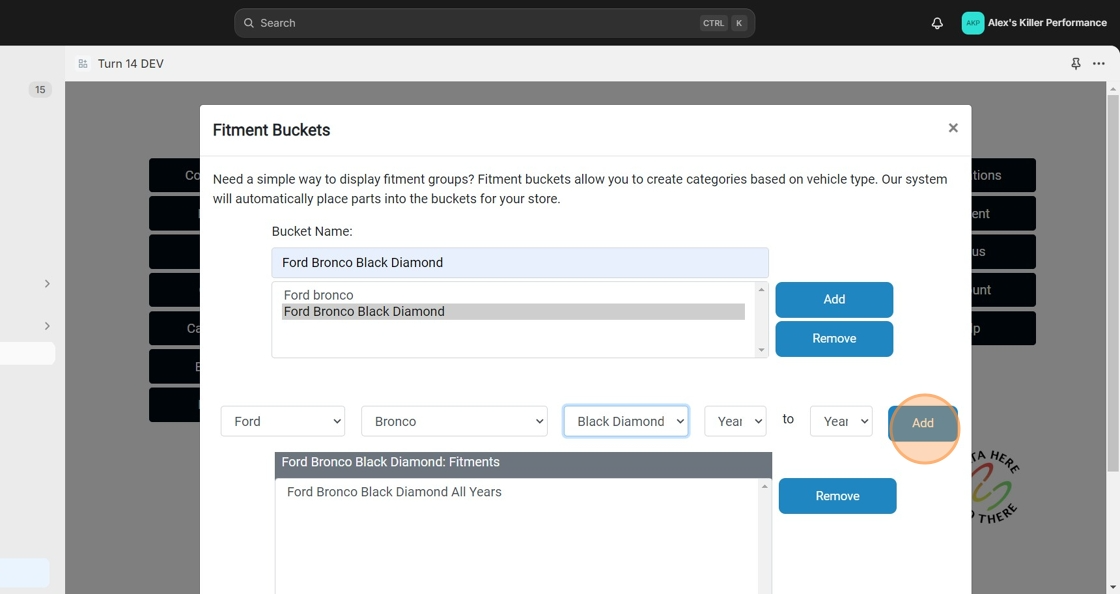Click the search magnifier icon
1120x594 pixels.
tap(249, 23)
